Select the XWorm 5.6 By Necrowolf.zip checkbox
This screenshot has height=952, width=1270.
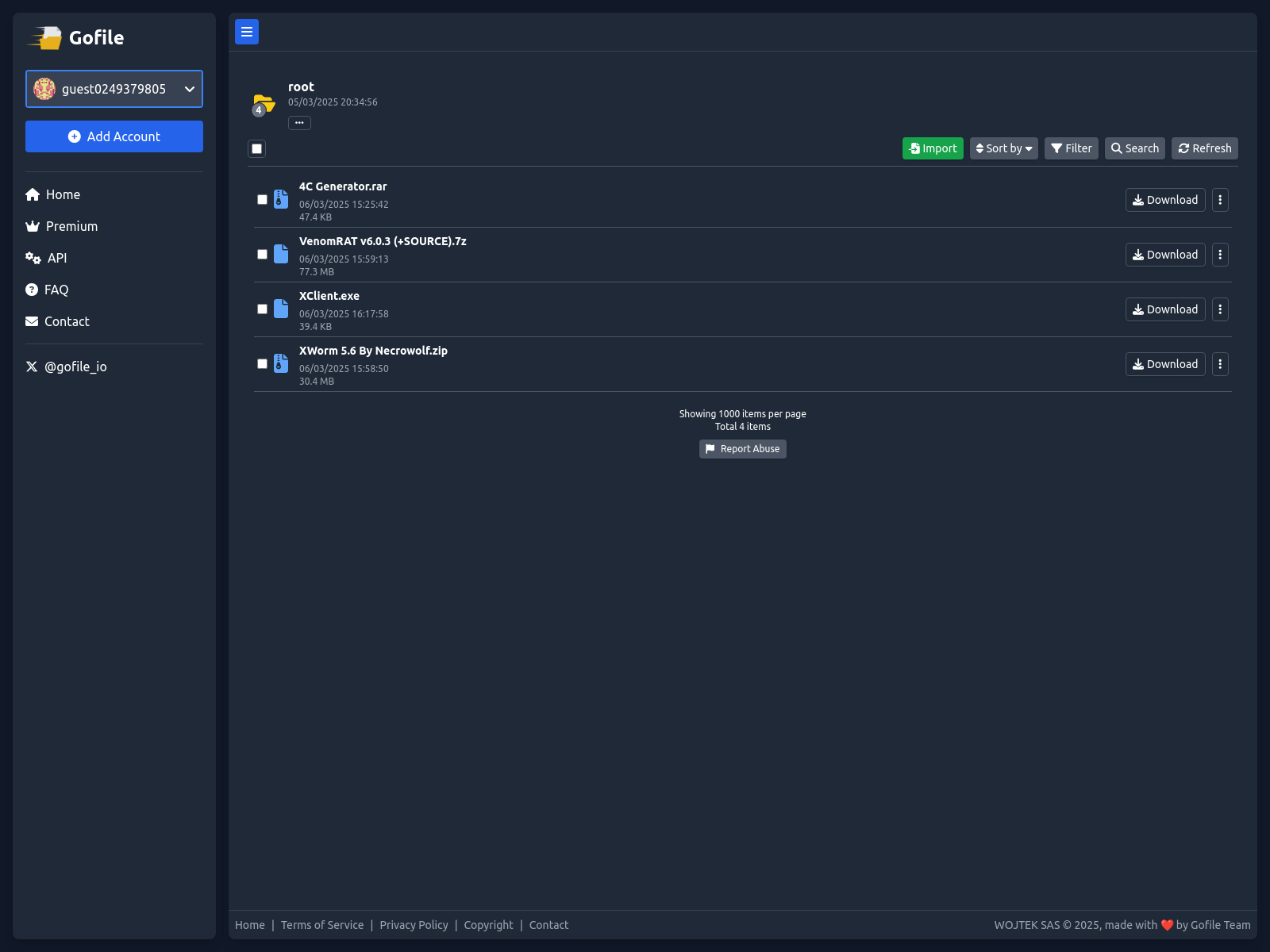262,364
